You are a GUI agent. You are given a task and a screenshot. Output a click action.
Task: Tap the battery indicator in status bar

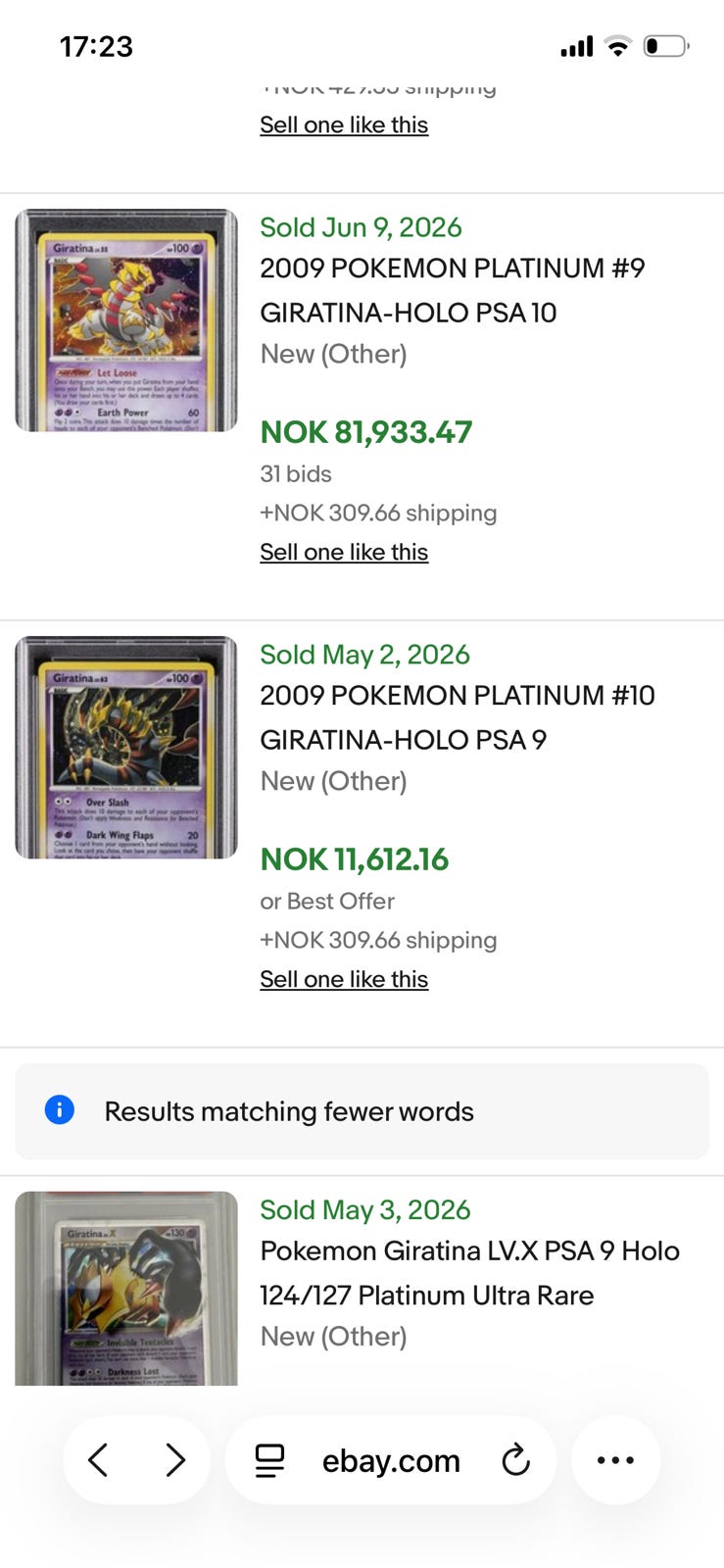pos(666,46)
